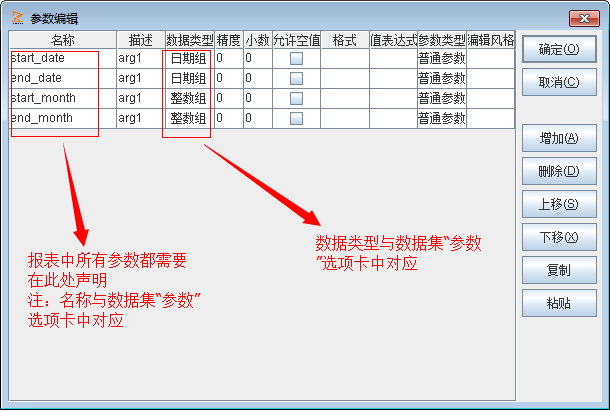Select the end_date name cell
Image resolution: width=610 pixels, height=410 pixels.
(x=63, y=78)
